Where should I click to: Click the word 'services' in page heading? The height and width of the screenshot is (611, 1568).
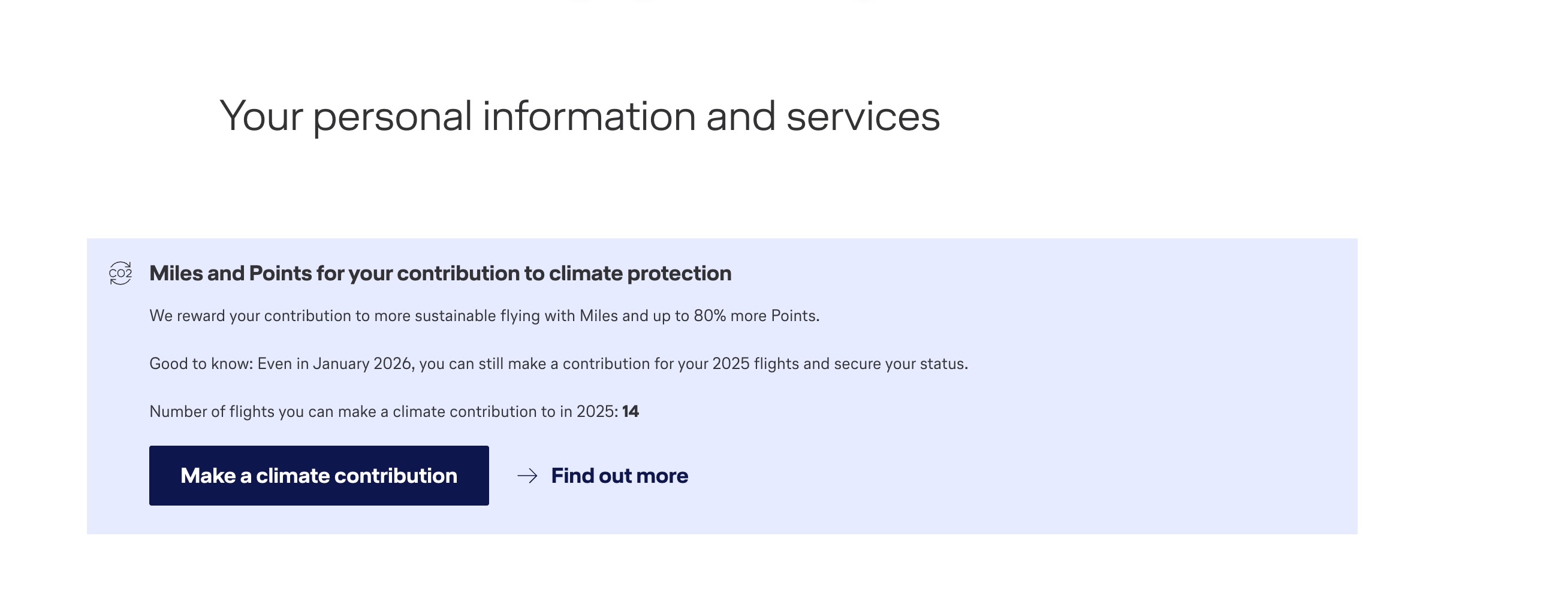click(863, 116)
